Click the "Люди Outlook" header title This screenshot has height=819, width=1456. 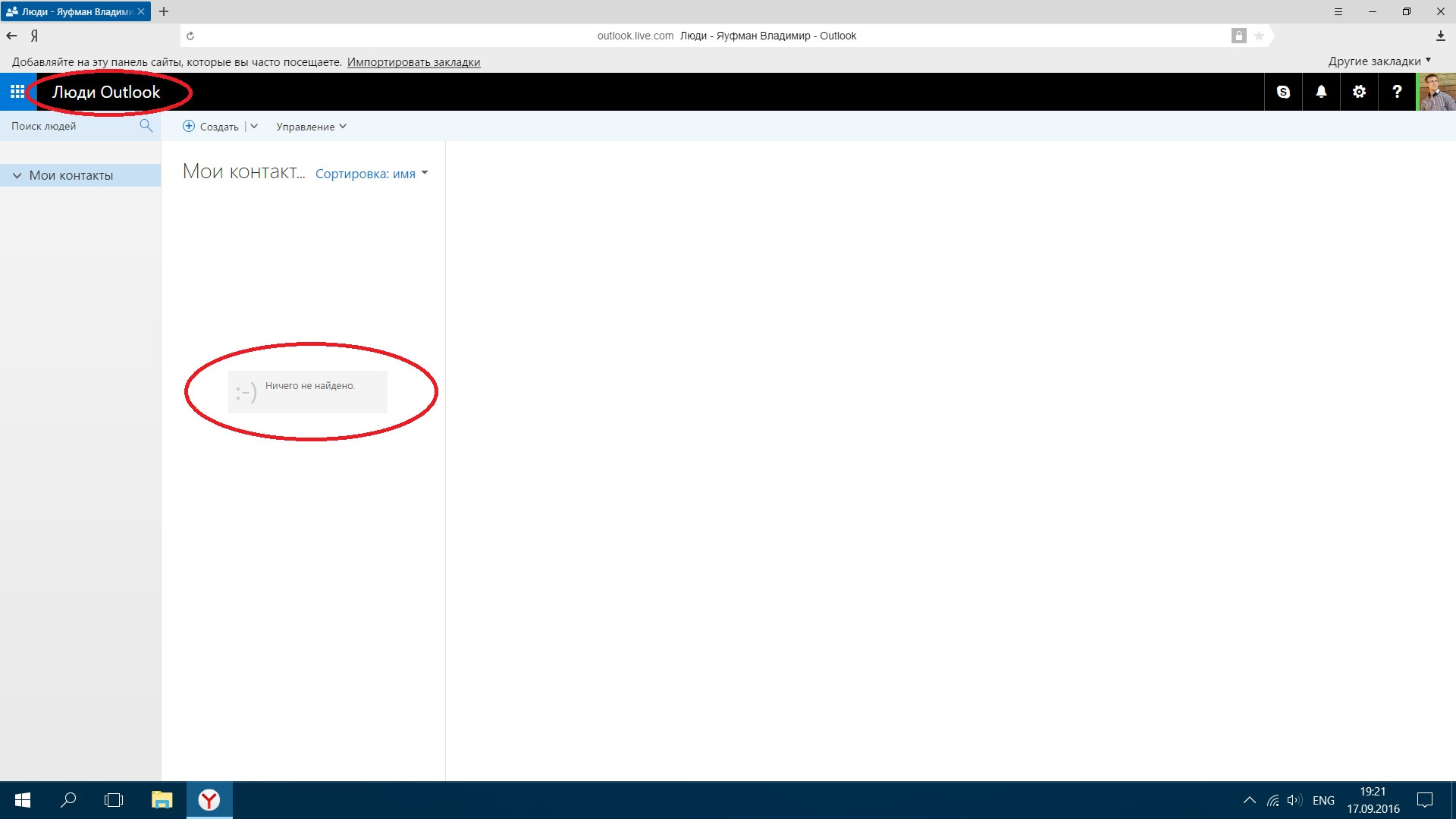click(106, 92)
